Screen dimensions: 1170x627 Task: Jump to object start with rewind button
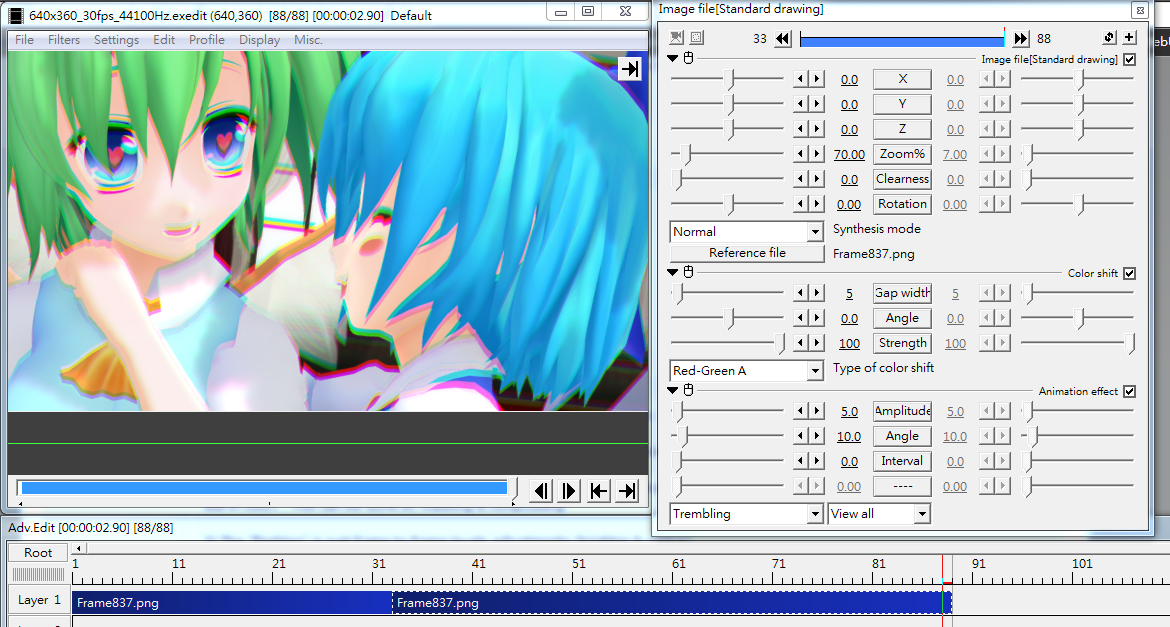[783, 38]
